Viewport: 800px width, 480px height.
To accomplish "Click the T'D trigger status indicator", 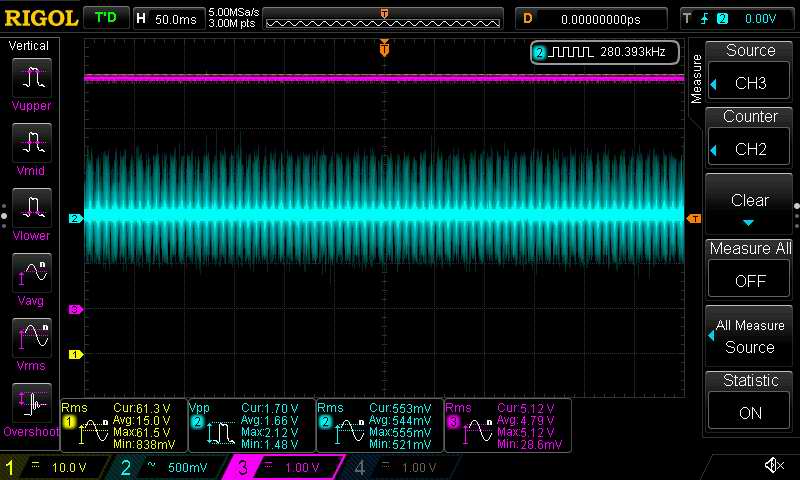I will [x=106, y=18].
